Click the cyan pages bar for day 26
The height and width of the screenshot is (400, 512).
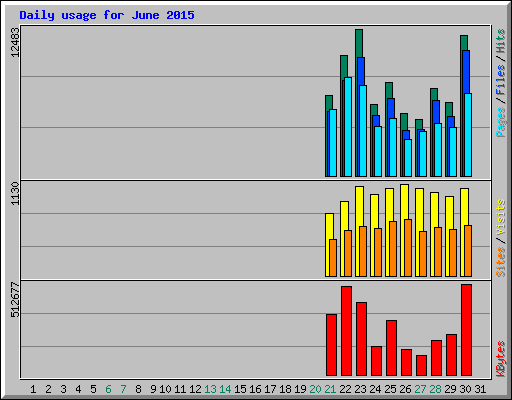(x=408, y=158)
